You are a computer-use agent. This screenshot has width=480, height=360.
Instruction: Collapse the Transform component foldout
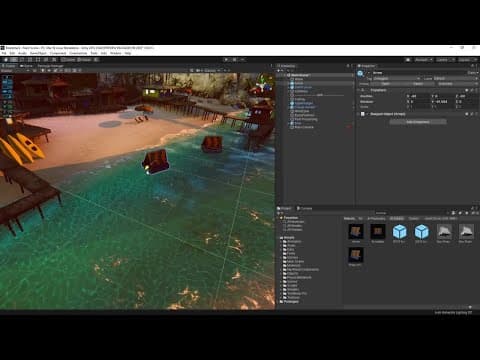pyautogui.click(x=359, y=90)
